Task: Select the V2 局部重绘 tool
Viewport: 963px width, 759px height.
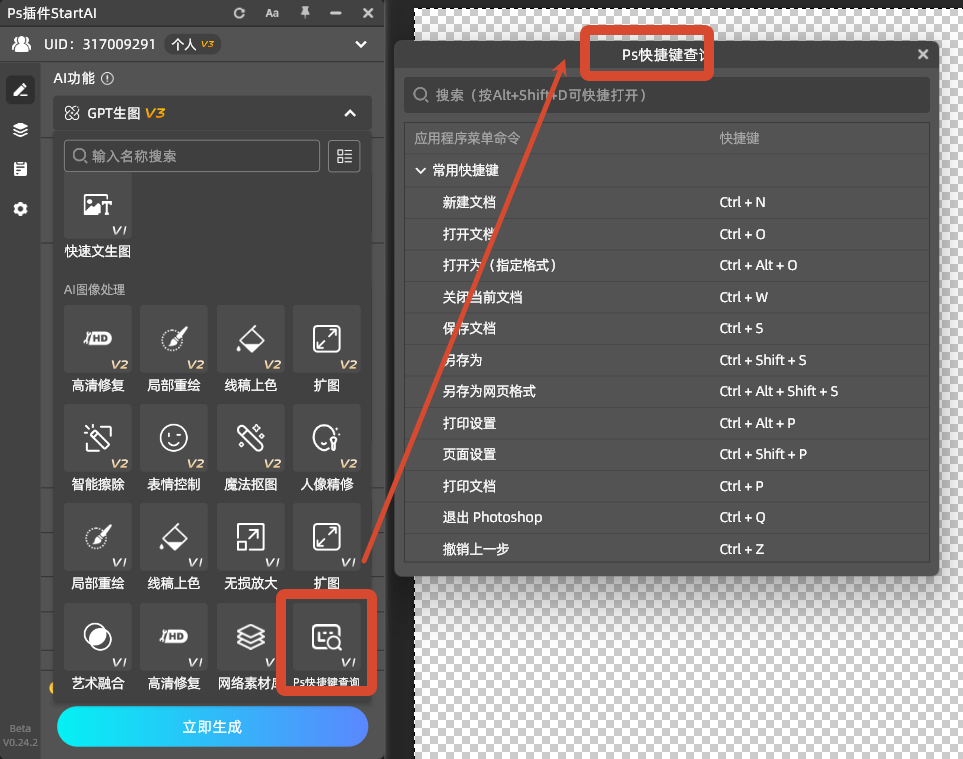Action: (174, 349)
